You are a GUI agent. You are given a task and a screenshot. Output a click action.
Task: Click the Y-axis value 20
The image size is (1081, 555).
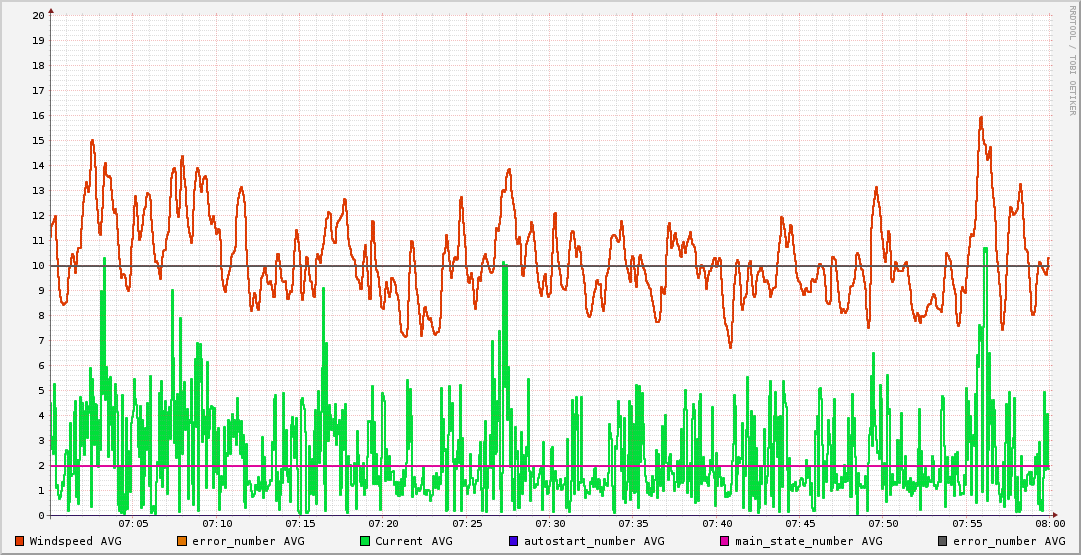(39, 15)
